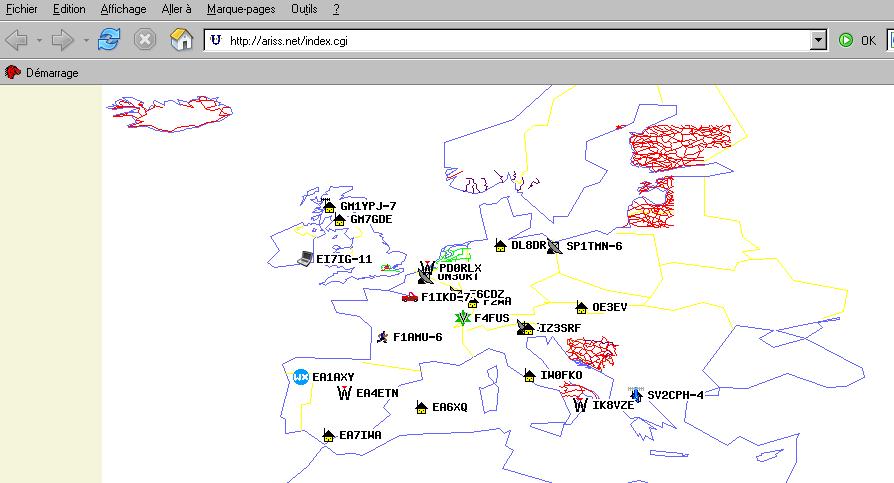Click the runner icon beside F1AMU-6
The image size is (894, 483).
382,337
